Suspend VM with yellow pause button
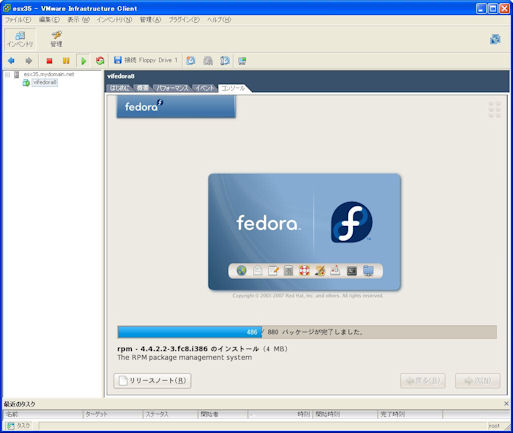The width and height of the screenshot is (513, 433). click(x=66, y=61)
